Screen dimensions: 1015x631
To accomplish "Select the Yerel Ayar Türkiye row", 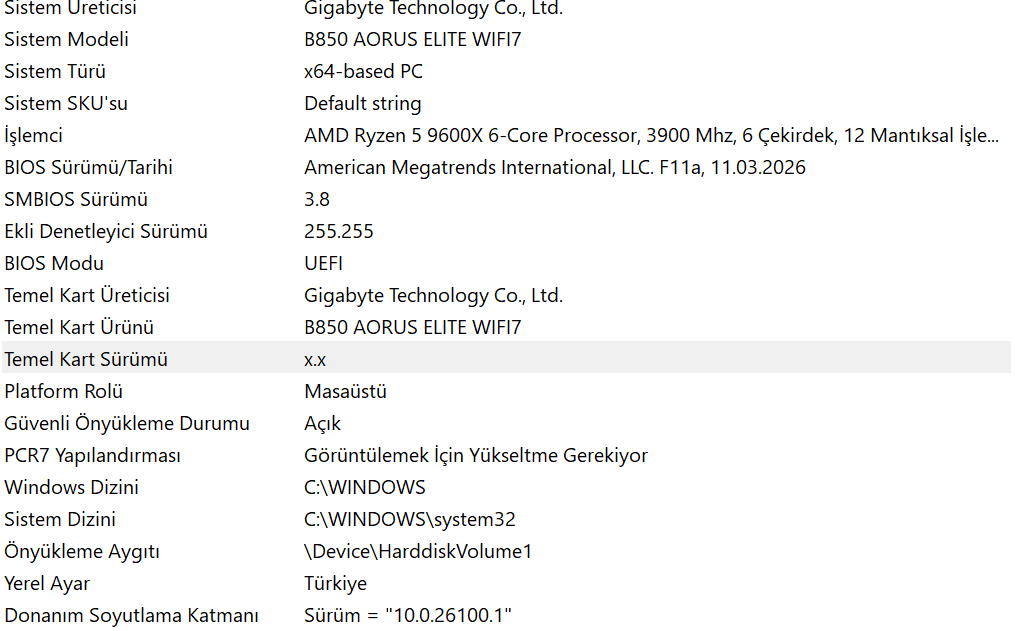I will click(506, 584).
